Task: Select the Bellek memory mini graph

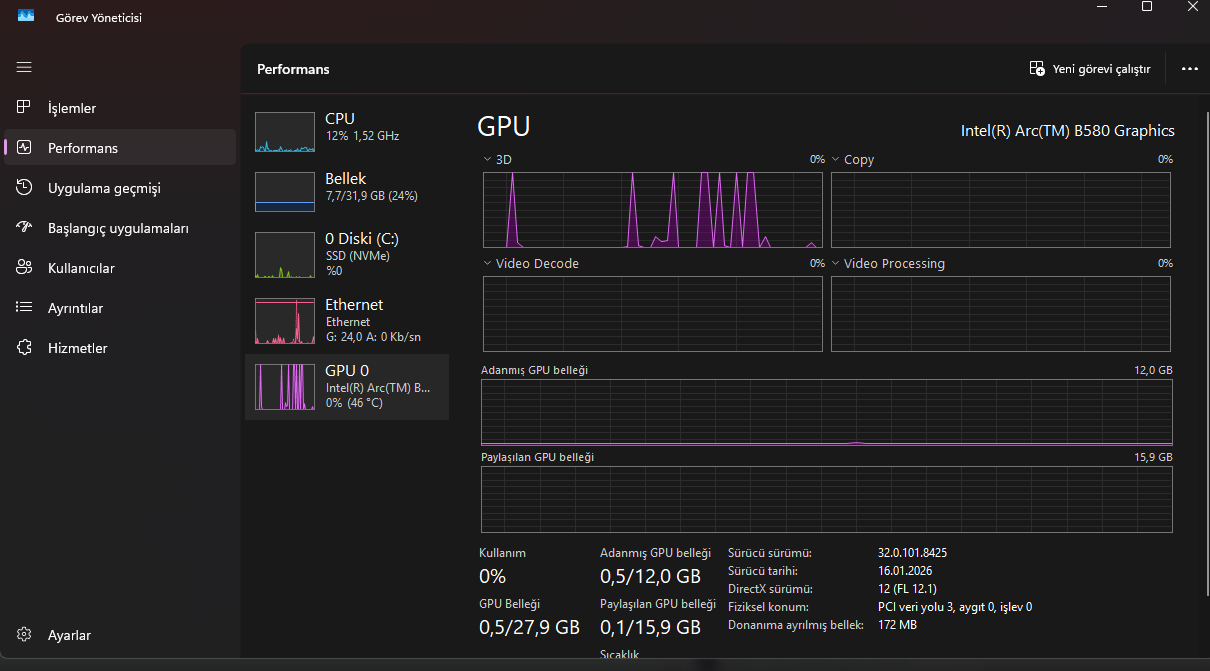Action: point(285,192)
